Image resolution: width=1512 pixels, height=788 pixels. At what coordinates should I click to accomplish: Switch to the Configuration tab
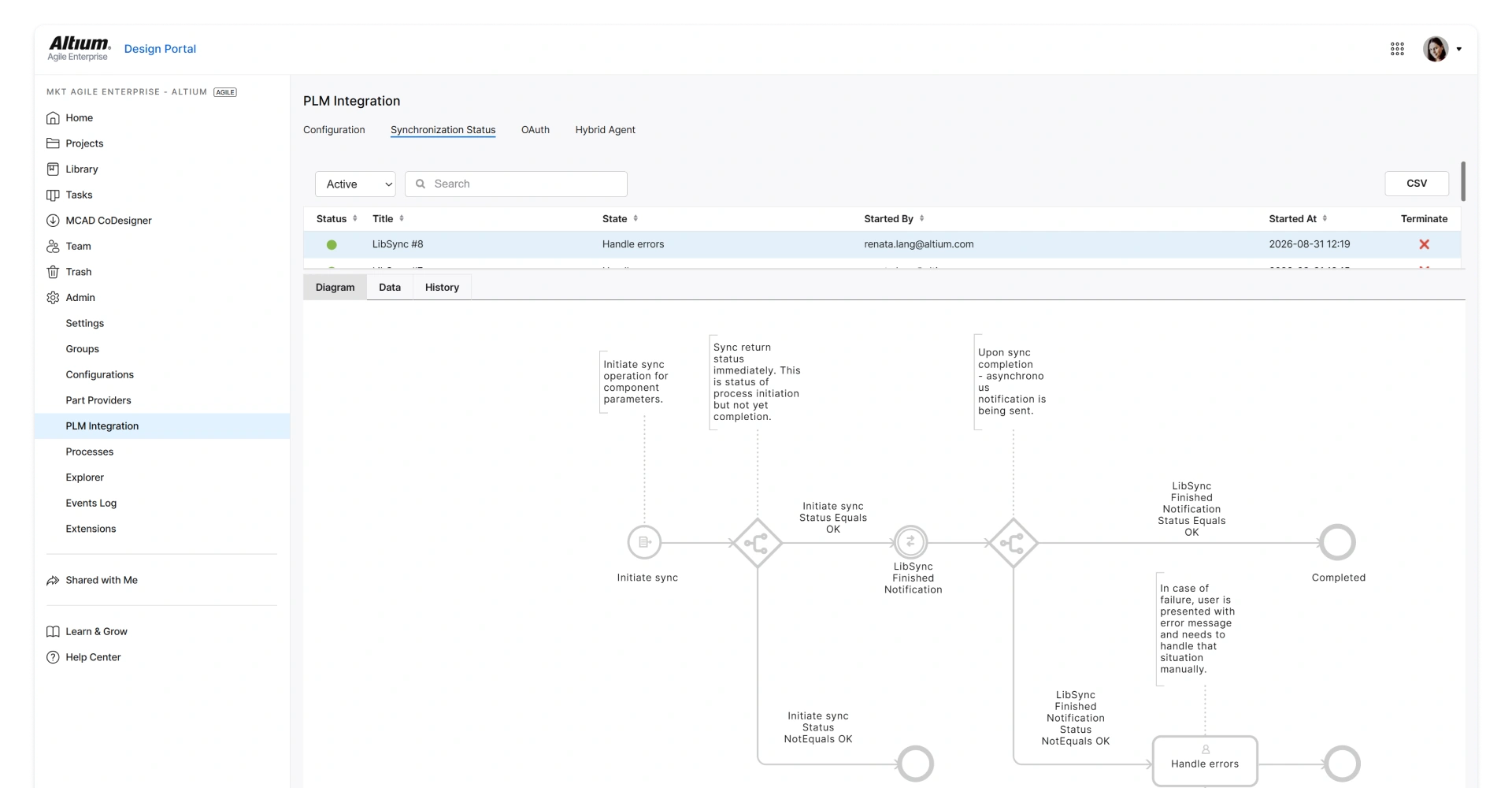pyautogui.click(x=334, y=130)
